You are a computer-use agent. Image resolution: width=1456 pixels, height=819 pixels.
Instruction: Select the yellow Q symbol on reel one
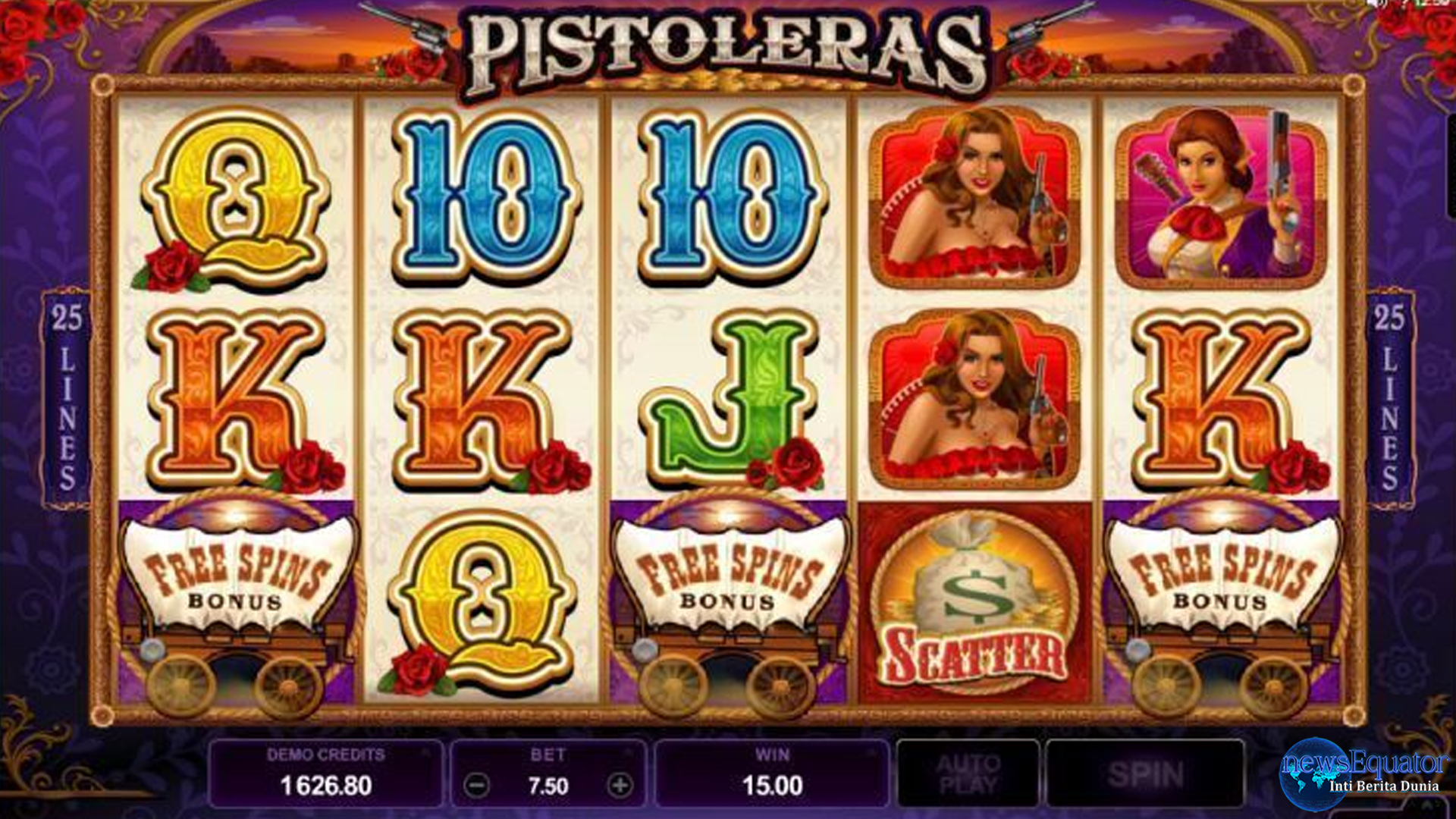(236, 199)
